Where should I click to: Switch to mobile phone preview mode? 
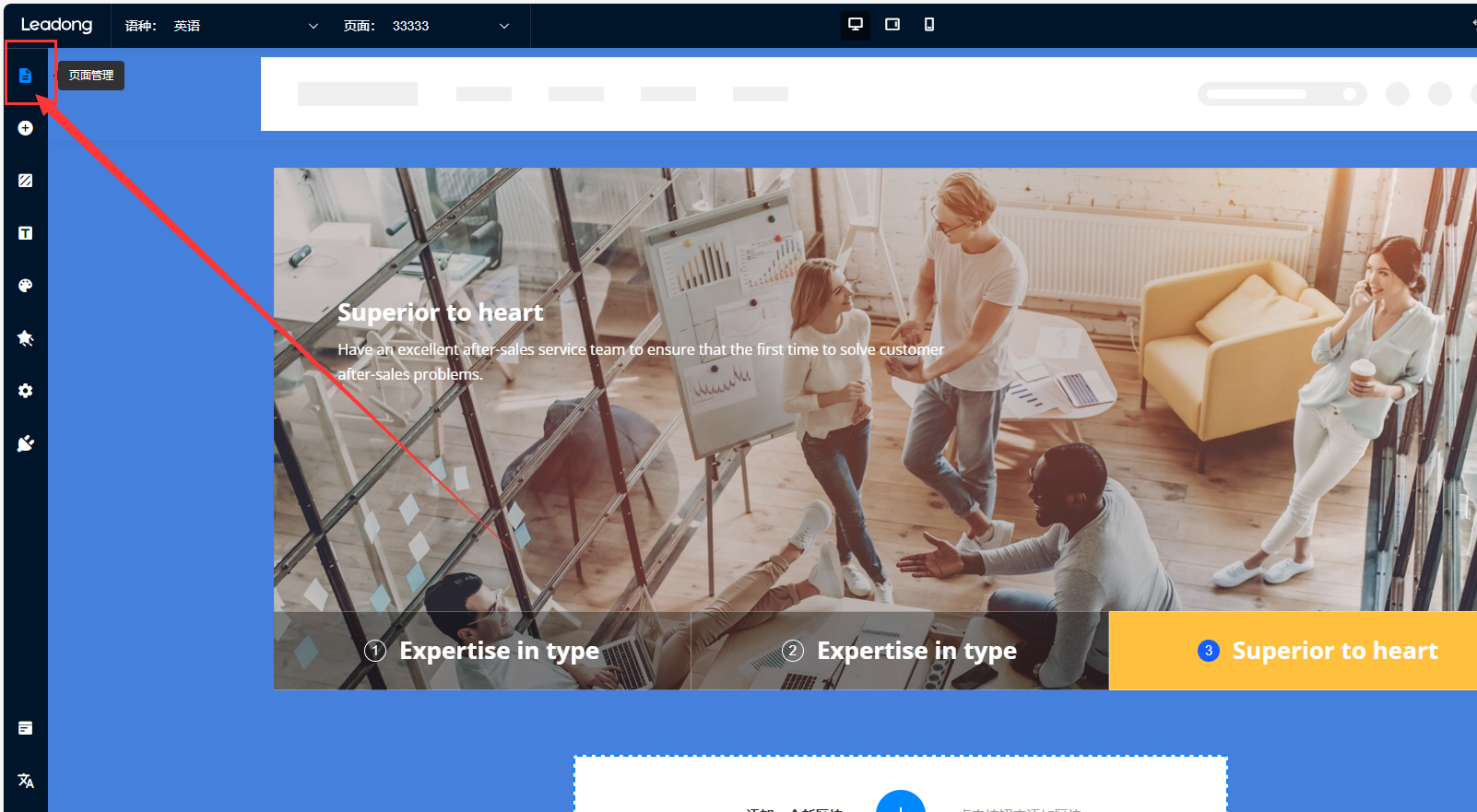(x=929, y=25)
